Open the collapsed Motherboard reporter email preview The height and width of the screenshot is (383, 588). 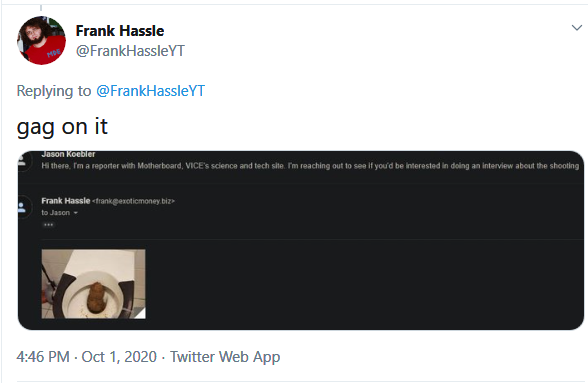[x=310, y=166]
